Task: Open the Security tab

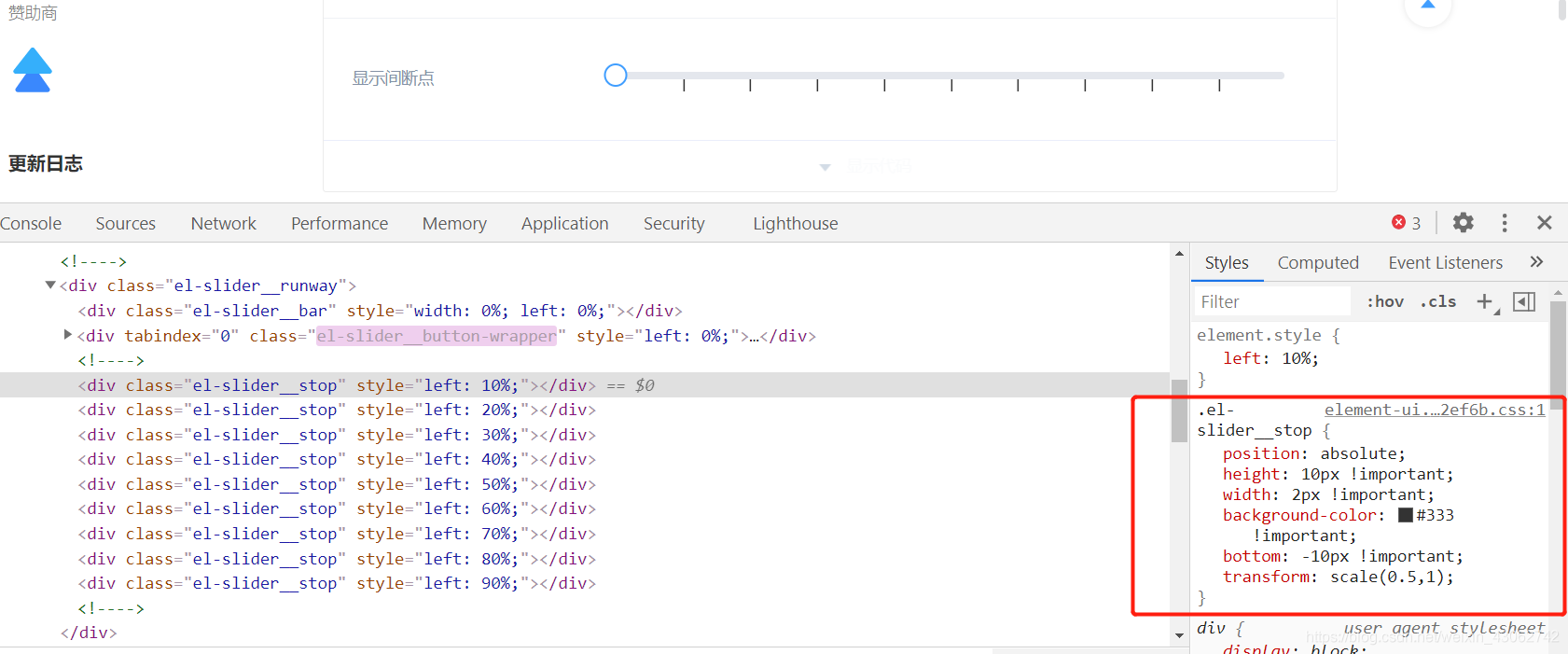Action: point(674,223)
